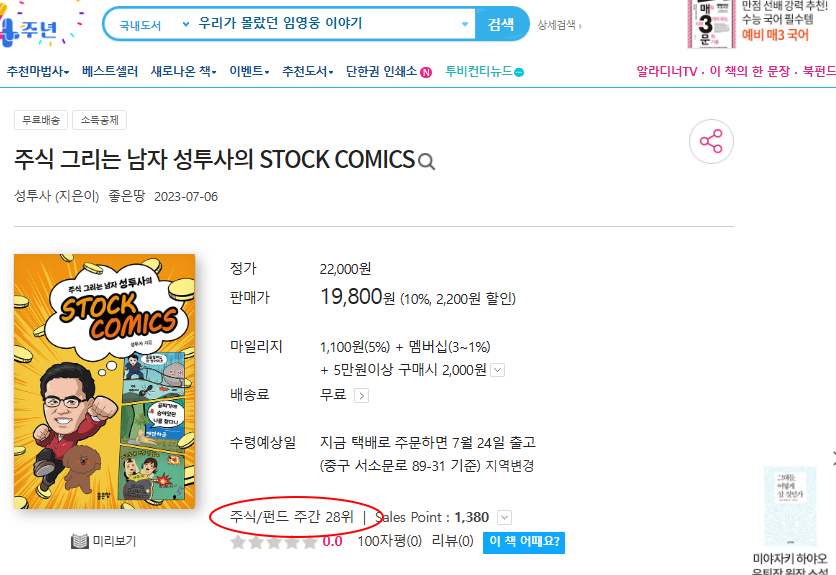Screen dimensions: 836x575
Task: Expand the mileage details chevron
Action: click(x=497, y=370)
